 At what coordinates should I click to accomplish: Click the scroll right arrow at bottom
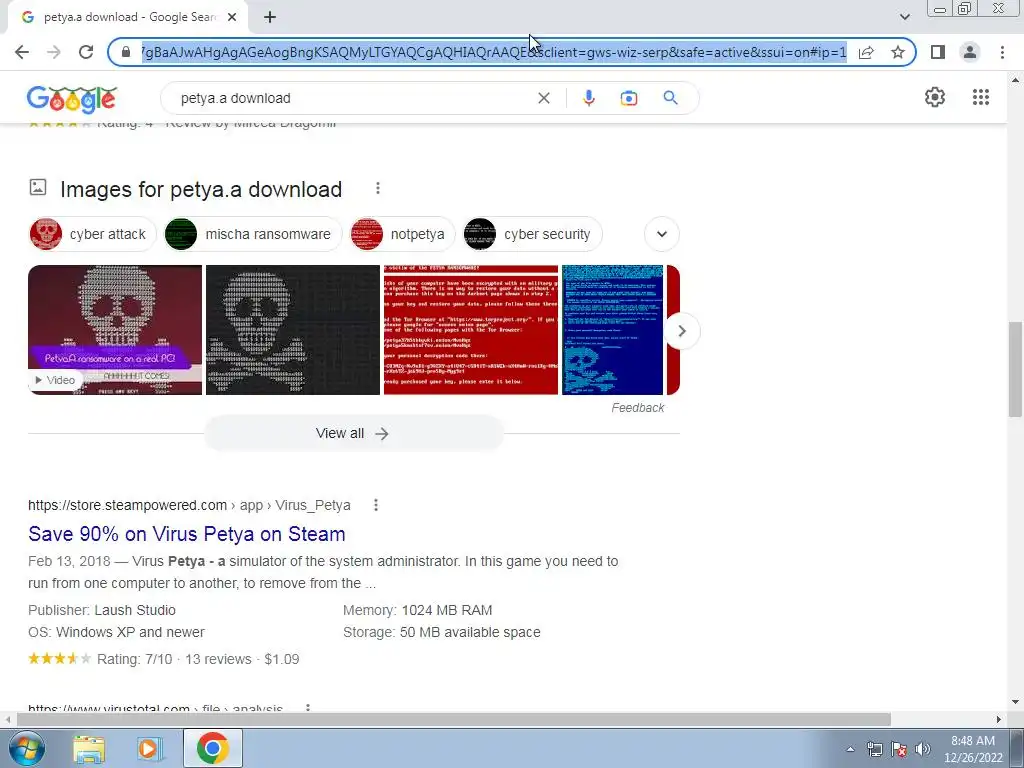[998, 719]
